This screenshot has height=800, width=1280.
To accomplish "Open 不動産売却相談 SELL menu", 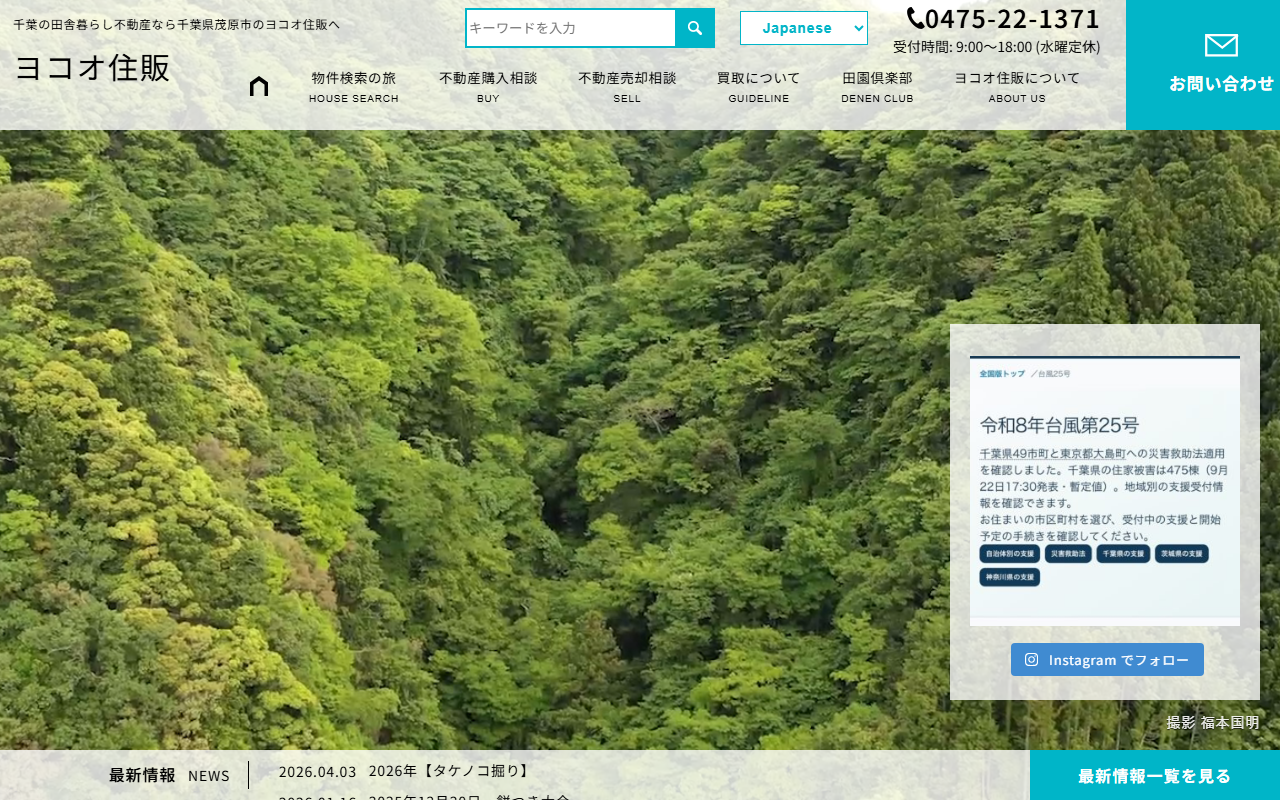I will pos(627,87).
